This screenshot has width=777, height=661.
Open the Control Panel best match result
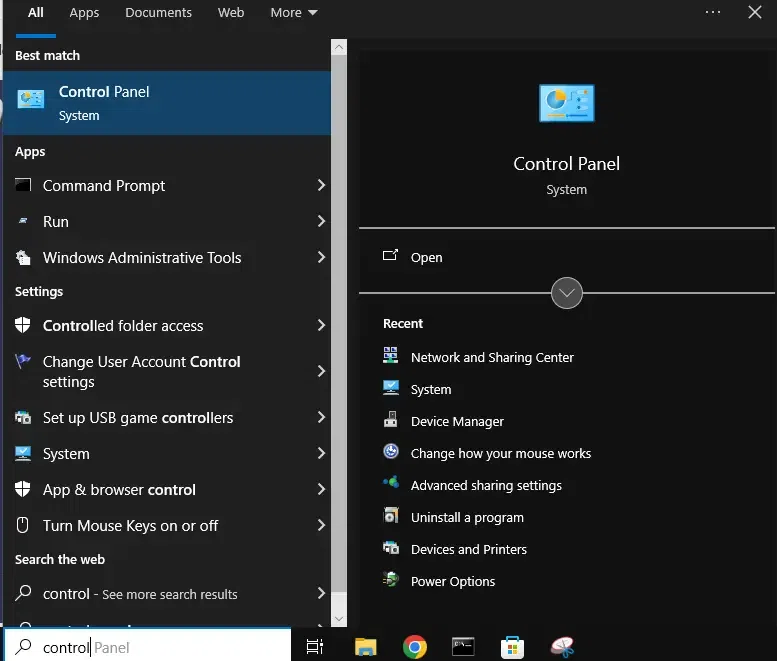[x=166, y=103]
